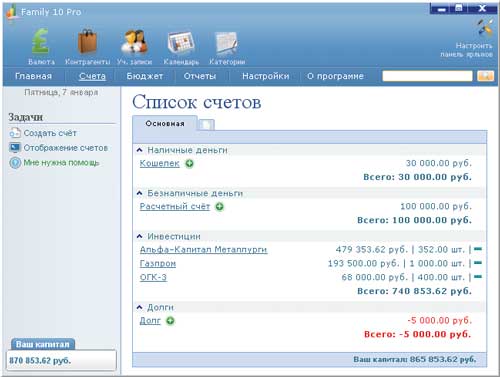The image size is (500, 377).
Task: Minimize the Family 10 Pro window
Action: click(x=441, y=9)
